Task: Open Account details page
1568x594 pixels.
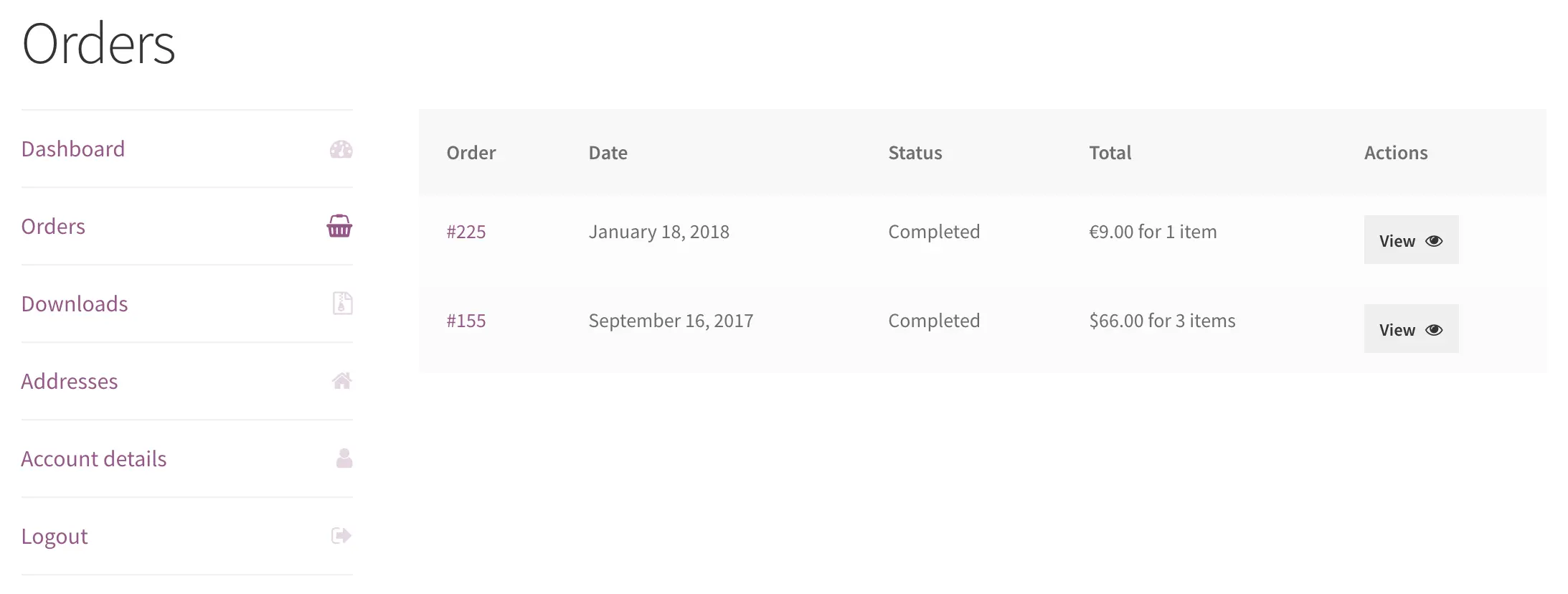Action: coord(94,458)
